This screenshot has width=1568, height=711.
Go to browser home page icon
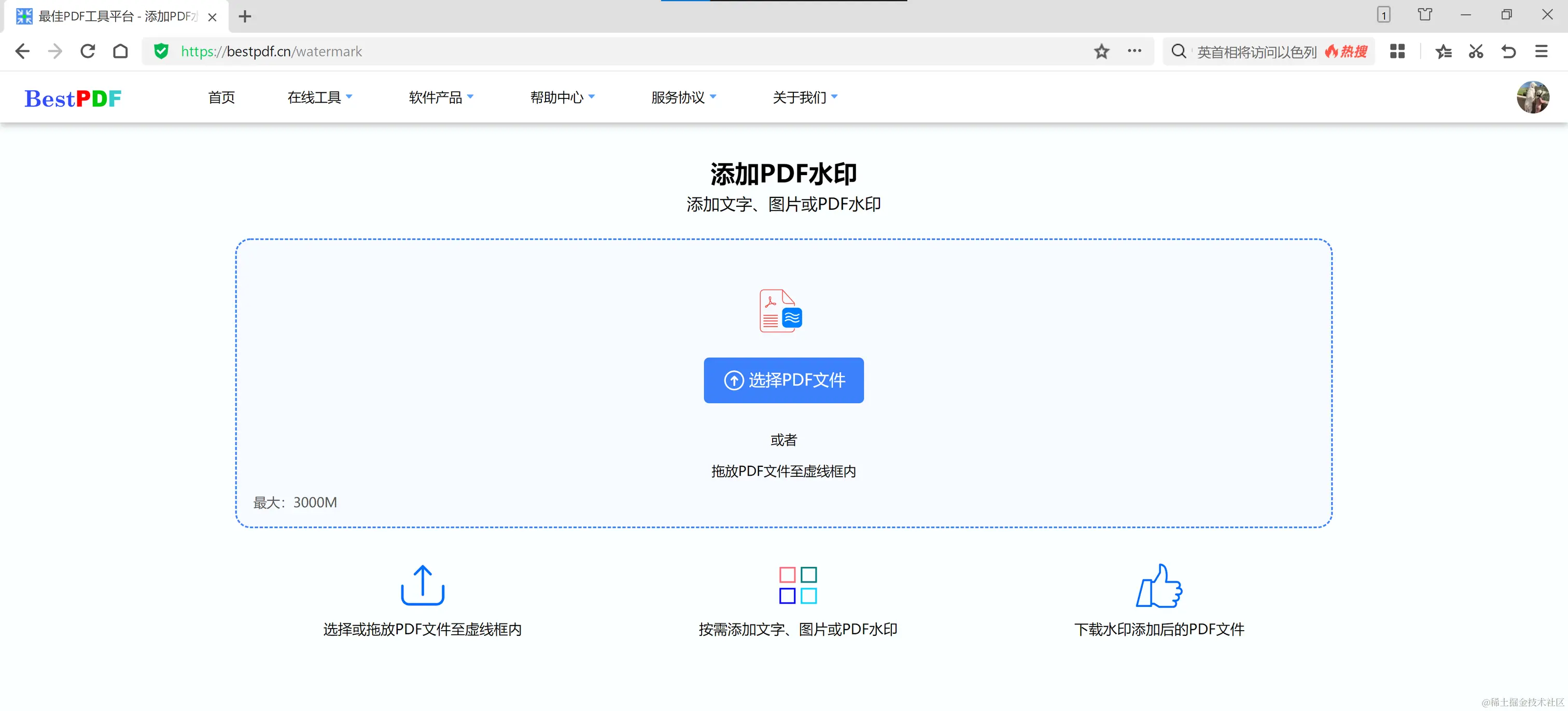120,51
